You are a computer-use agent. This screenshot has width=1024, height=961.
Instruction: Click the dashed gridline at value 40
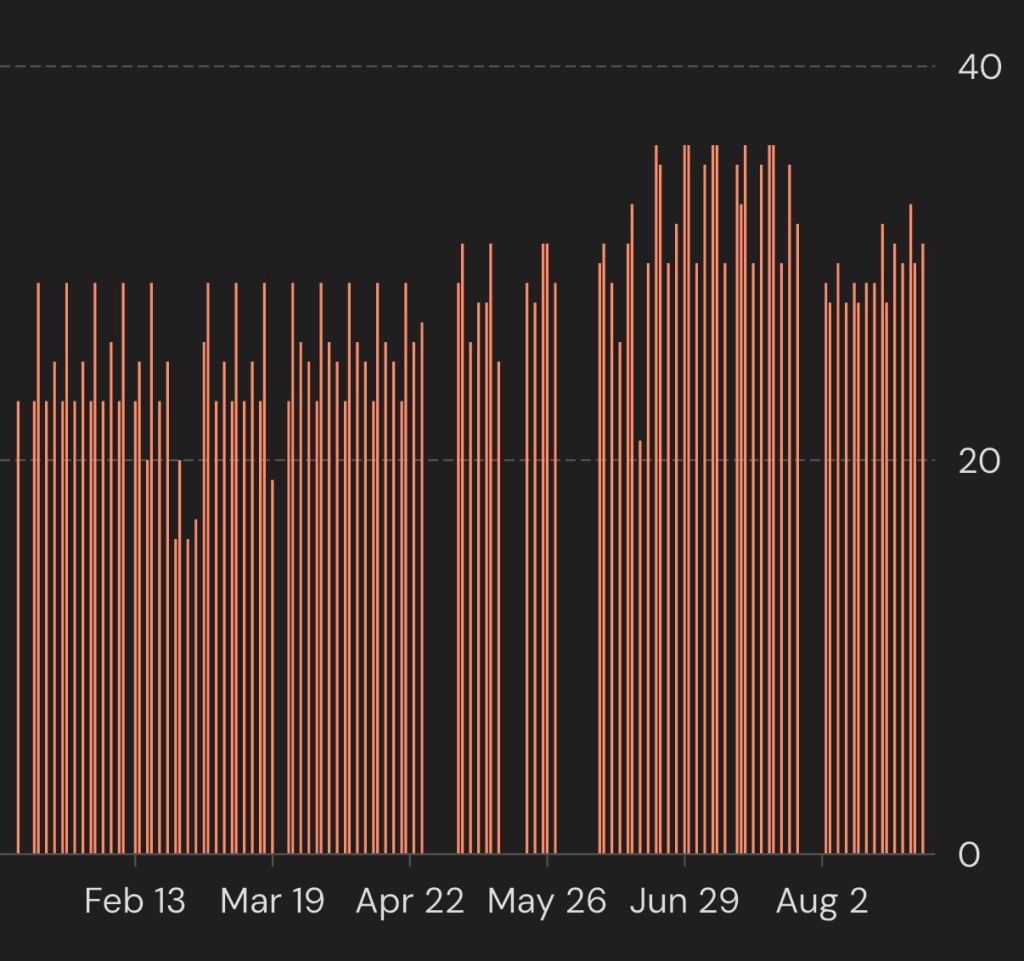467,67
